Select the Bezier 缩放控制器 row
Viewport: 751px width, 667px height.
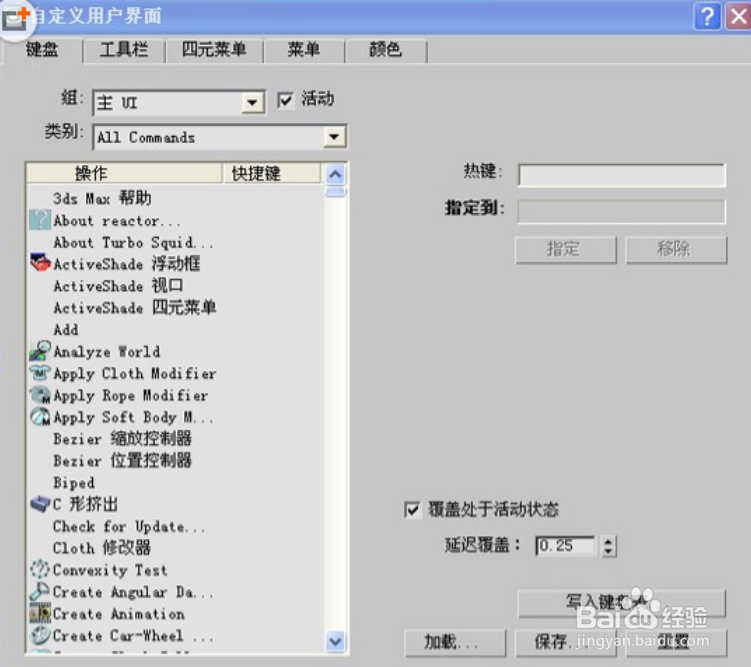click(175, 439)
